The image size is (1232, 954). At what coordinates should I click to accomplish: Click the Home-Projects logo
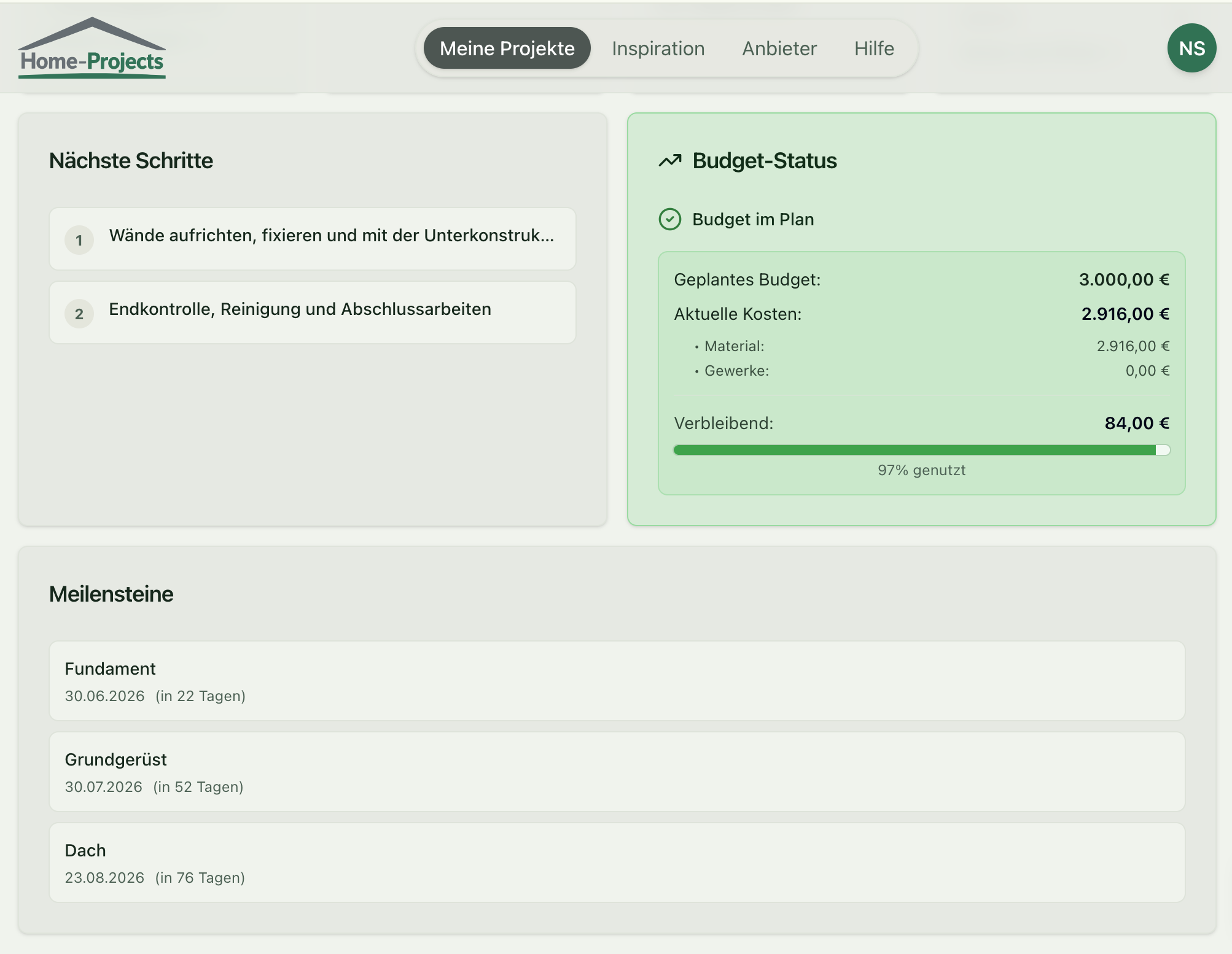(92, 48)
